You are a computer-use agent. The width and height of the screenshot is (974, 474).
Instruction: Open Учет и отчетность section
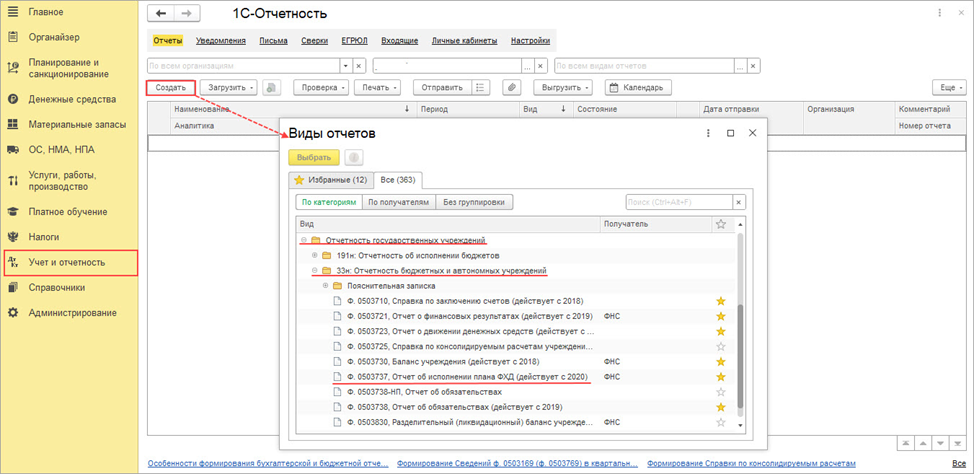(70, 262)
